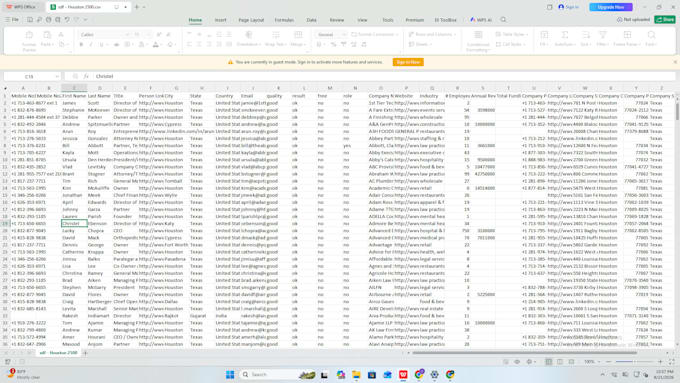680x383 pixels.
Task: Open a new tab with the plus icon
Action: click(x=137, y=7)
